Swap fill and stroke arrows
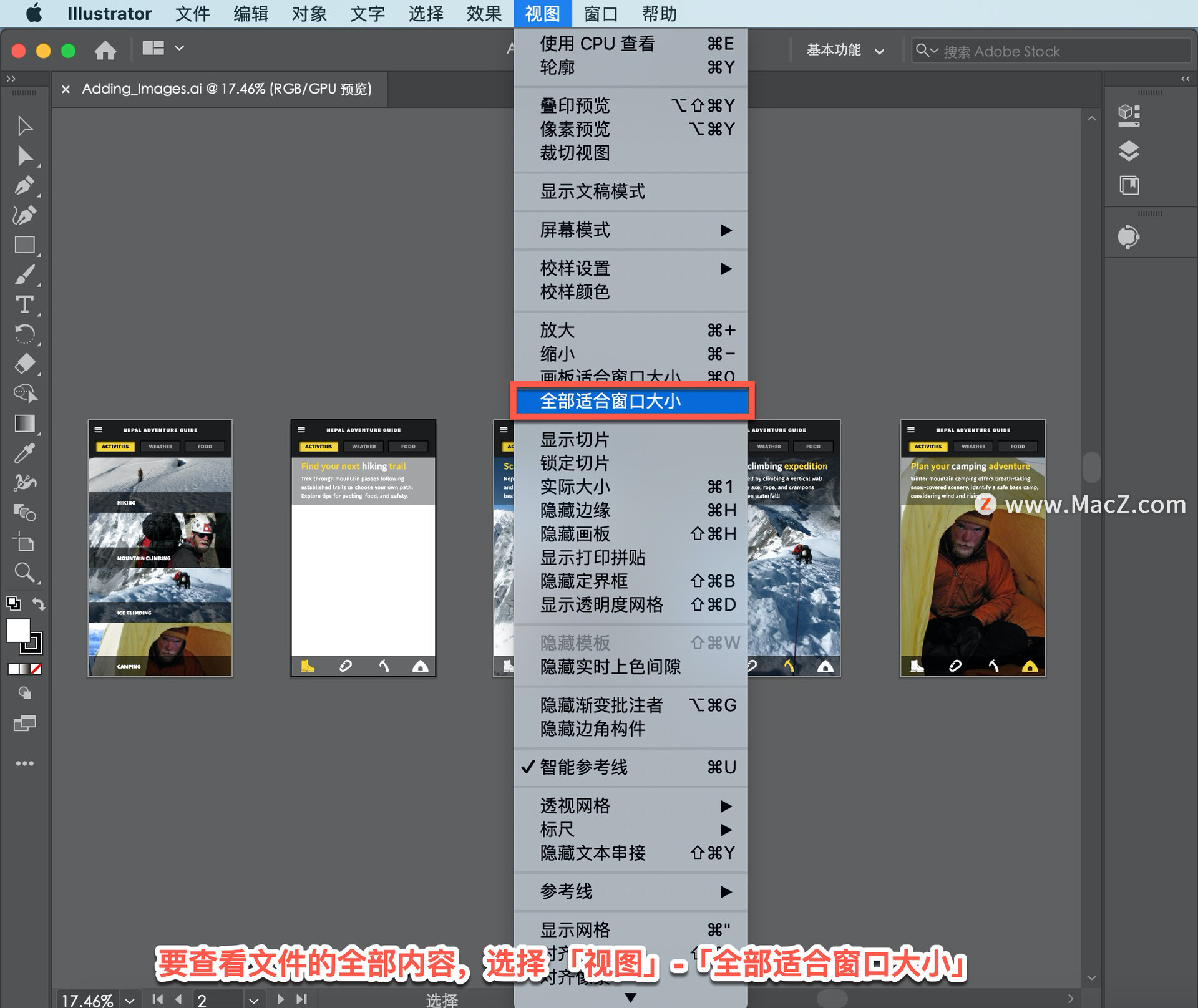The width and height of the screenshot is (1198, 1008). point(39,604)
